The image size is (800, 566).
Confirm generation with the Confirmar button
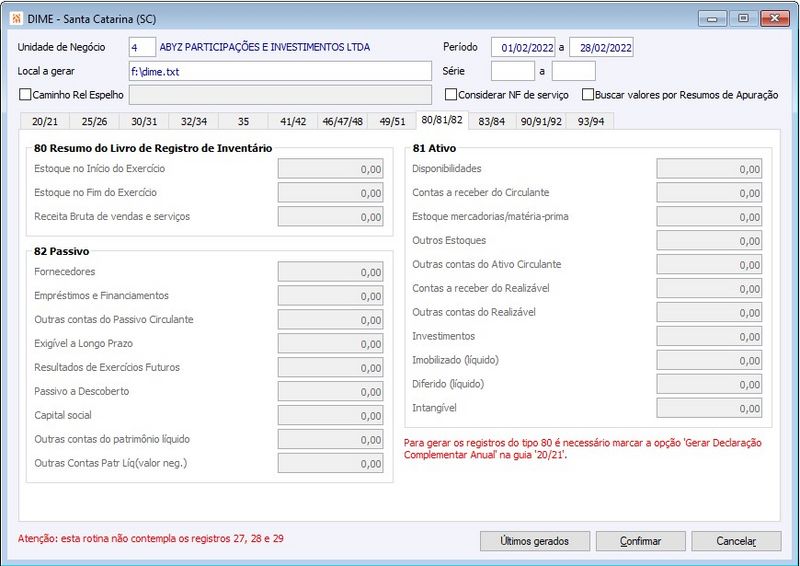click(x=640, y=541)
